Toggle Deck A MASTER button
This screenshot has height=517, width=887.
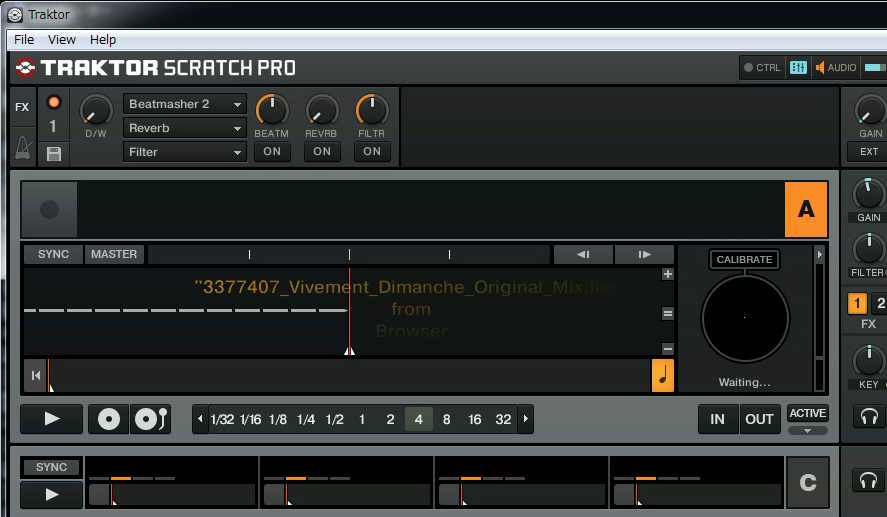[x=114, y=255]
